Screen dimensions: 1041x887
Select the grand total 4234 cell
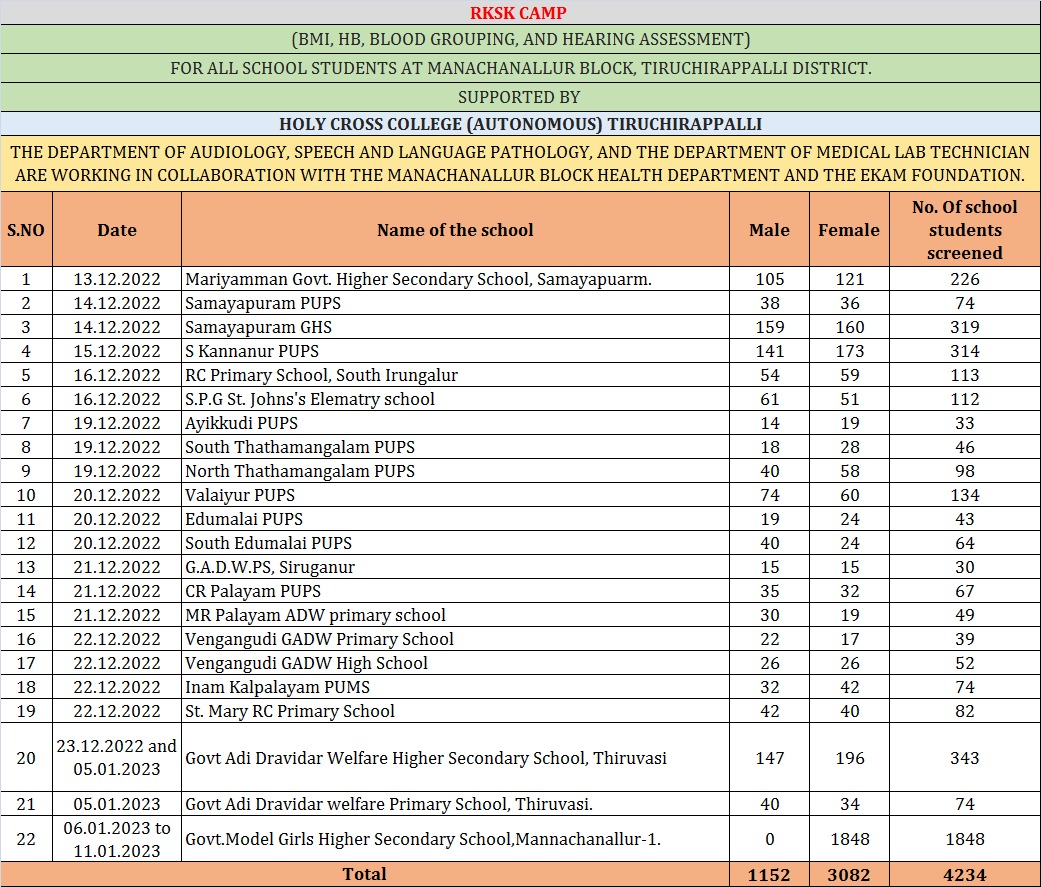[964, 874]
